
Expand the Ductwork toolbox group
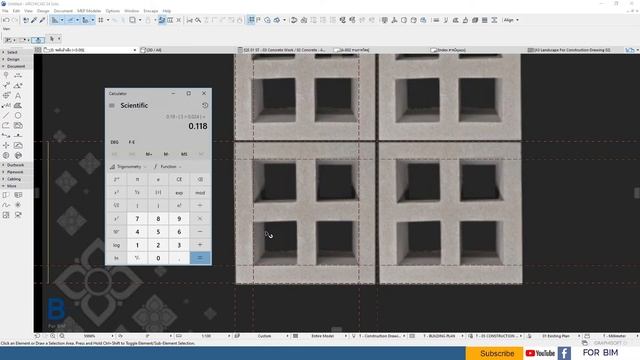coord(16,165)
